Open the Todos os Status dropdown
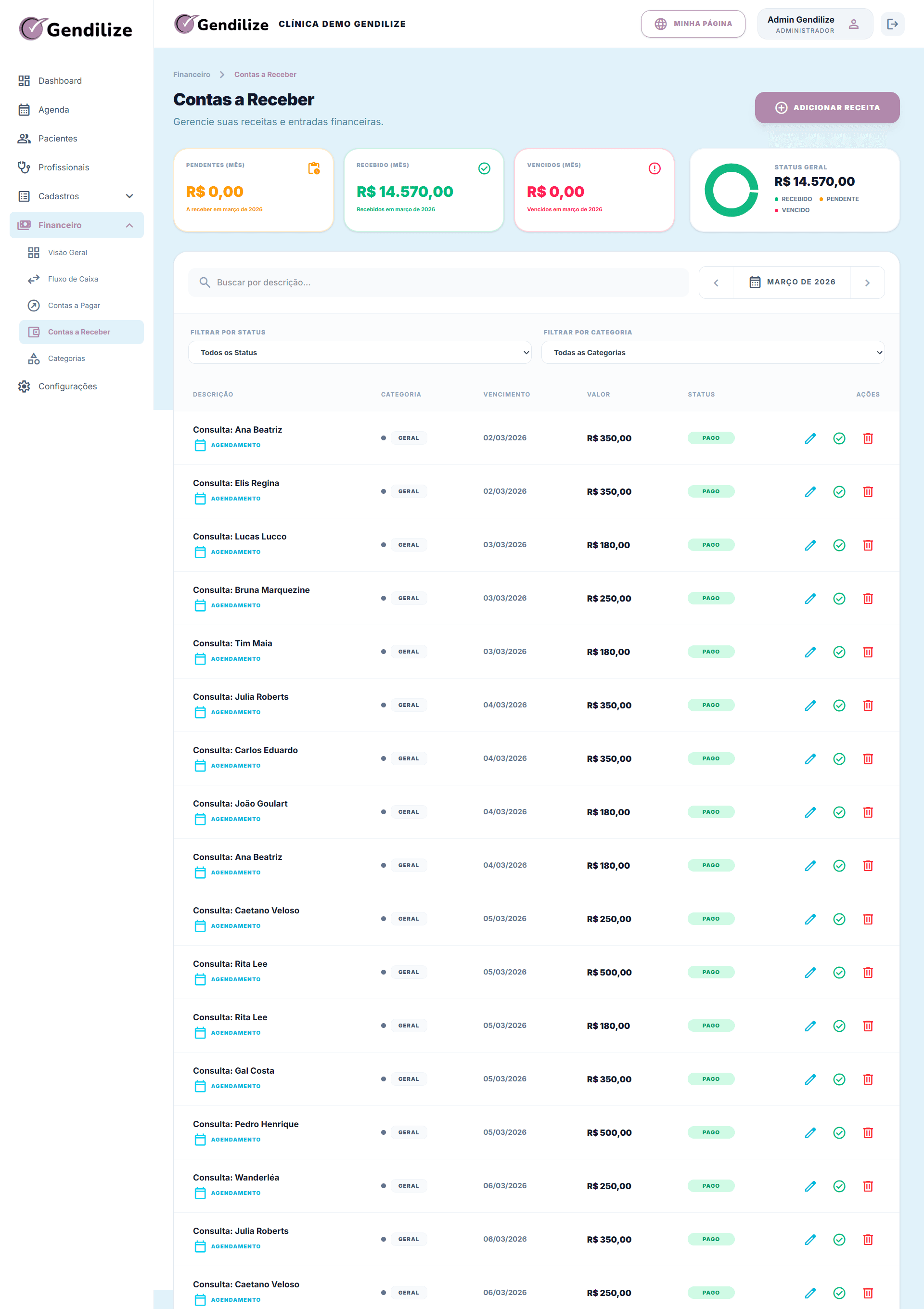This screenshot has width=924, height=1309. [359, 352]
